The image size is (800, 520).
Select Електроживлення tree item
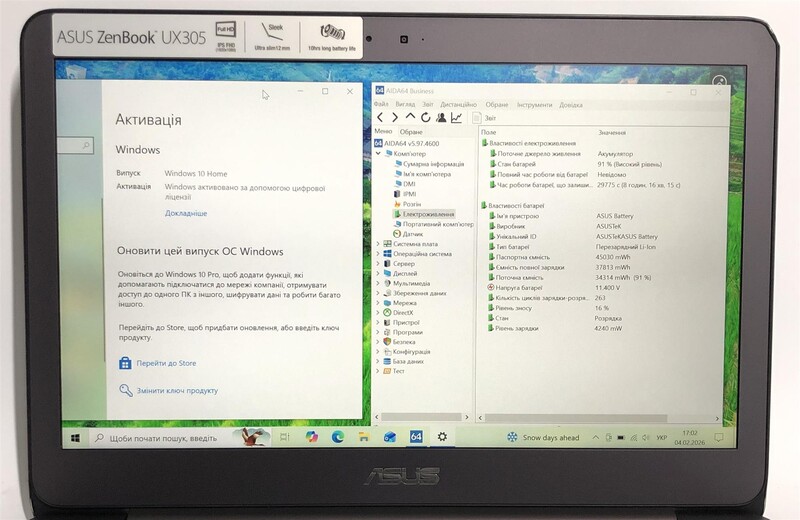423,214
